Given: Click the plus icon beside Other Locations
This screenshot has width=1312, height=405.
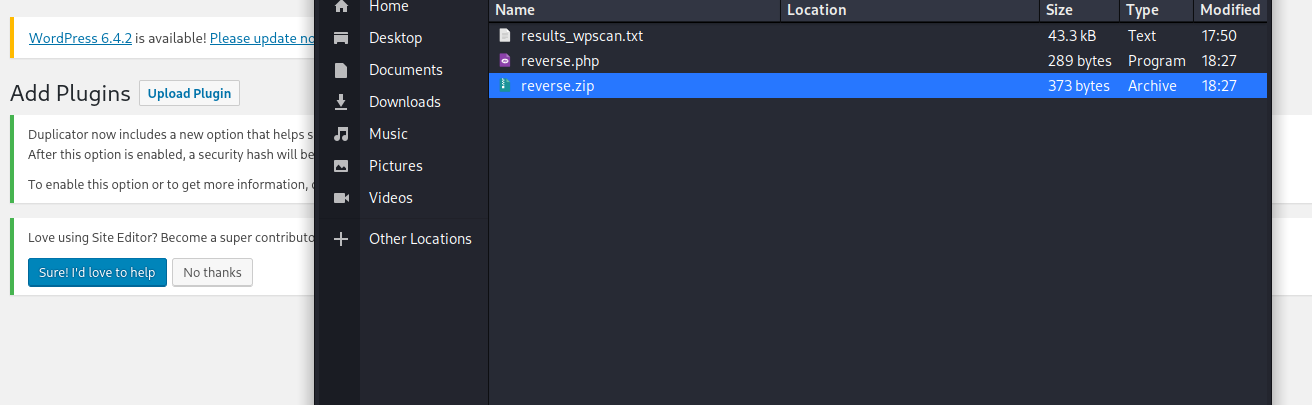Looking at the screenshot, I should tap(341, 239).
